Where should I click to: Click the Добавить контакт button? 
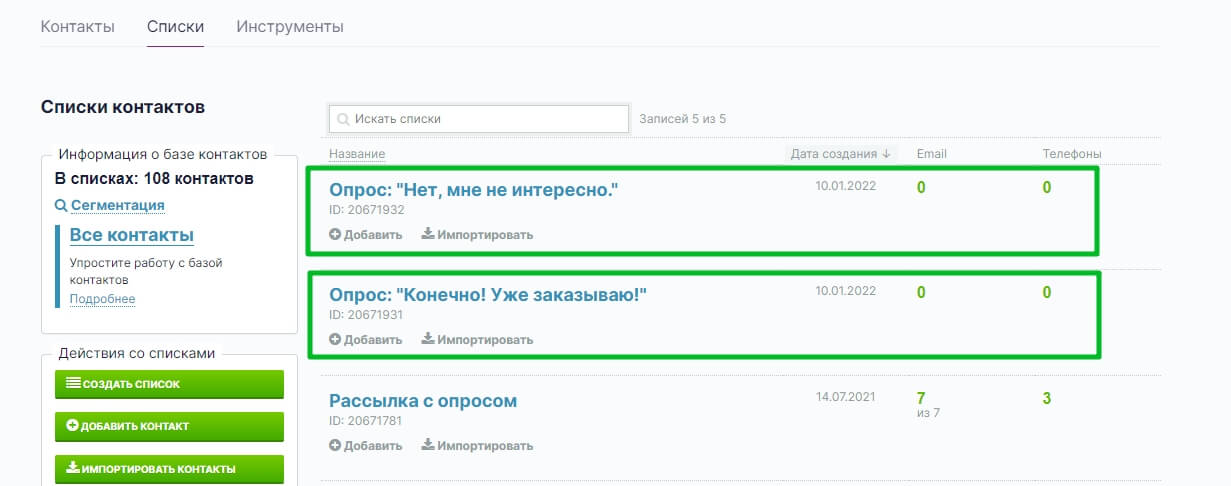[x=169, y=426]
